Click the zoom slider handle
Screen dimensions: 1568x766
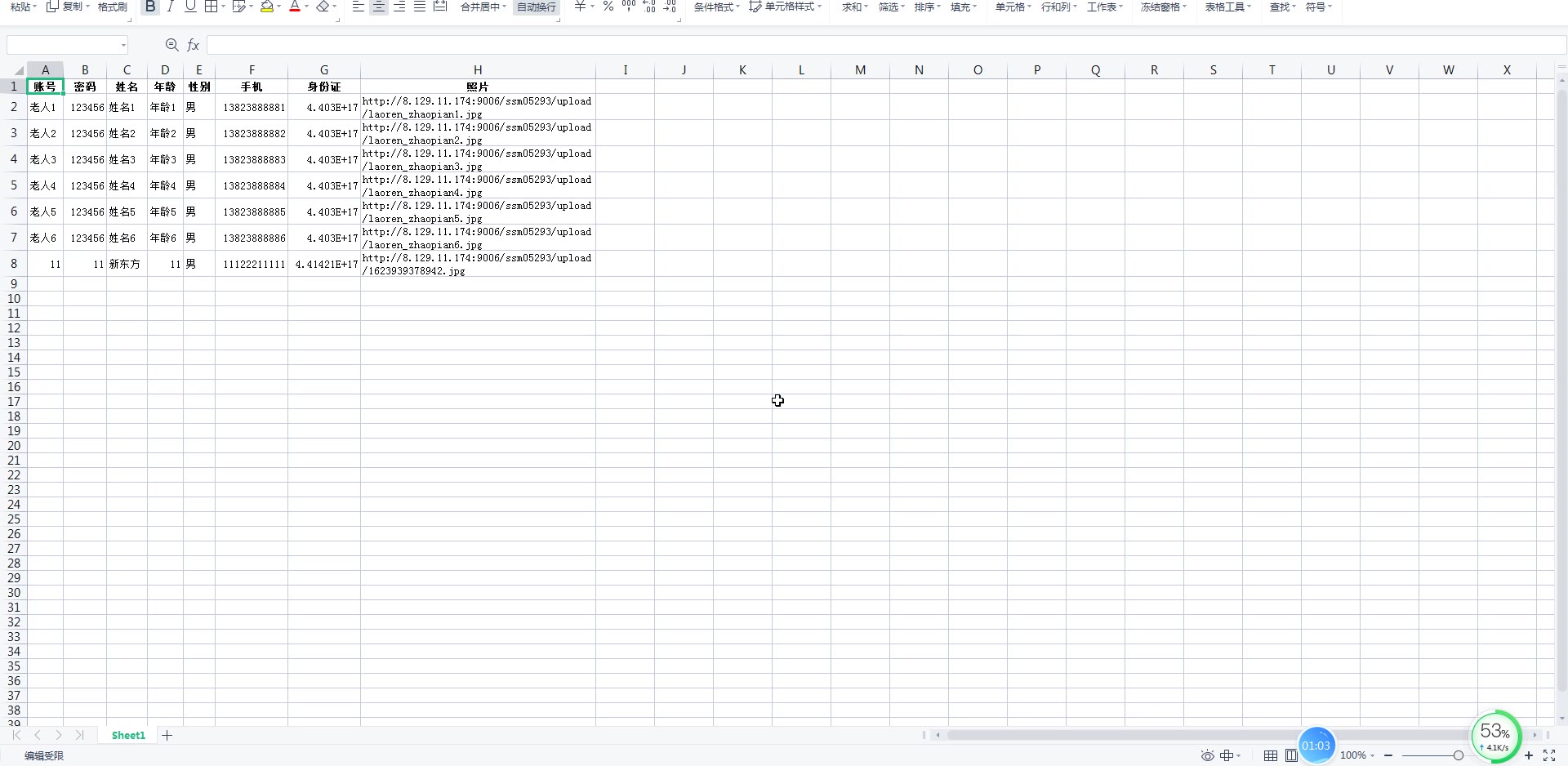[1458, 755]
